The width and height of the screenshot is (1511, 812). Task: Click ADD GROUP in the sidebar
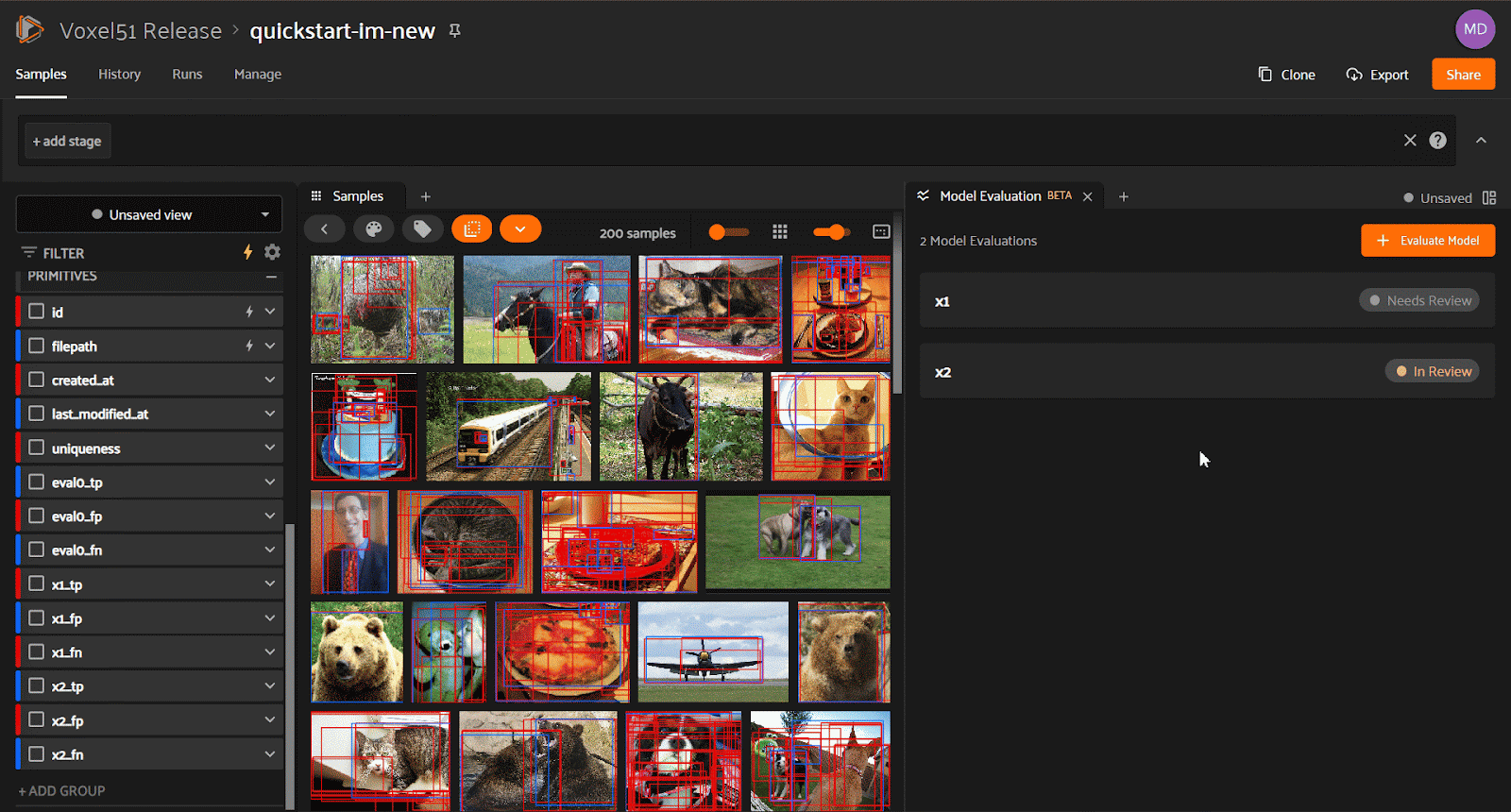pos(61,790)
